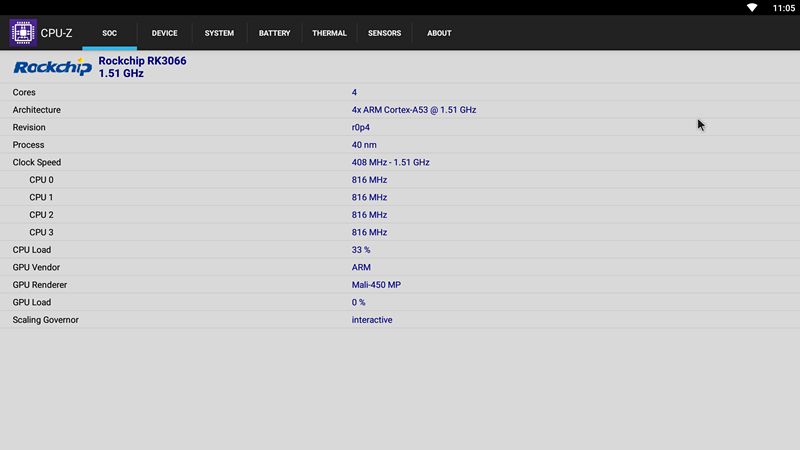
Task: Select the Scaling Governor label
Action: click(45, 320)
